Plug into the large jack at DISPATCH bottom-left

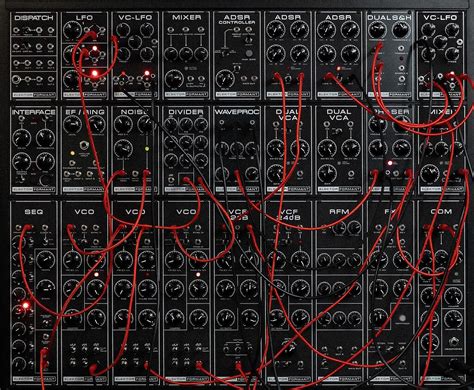click(16, 79)
